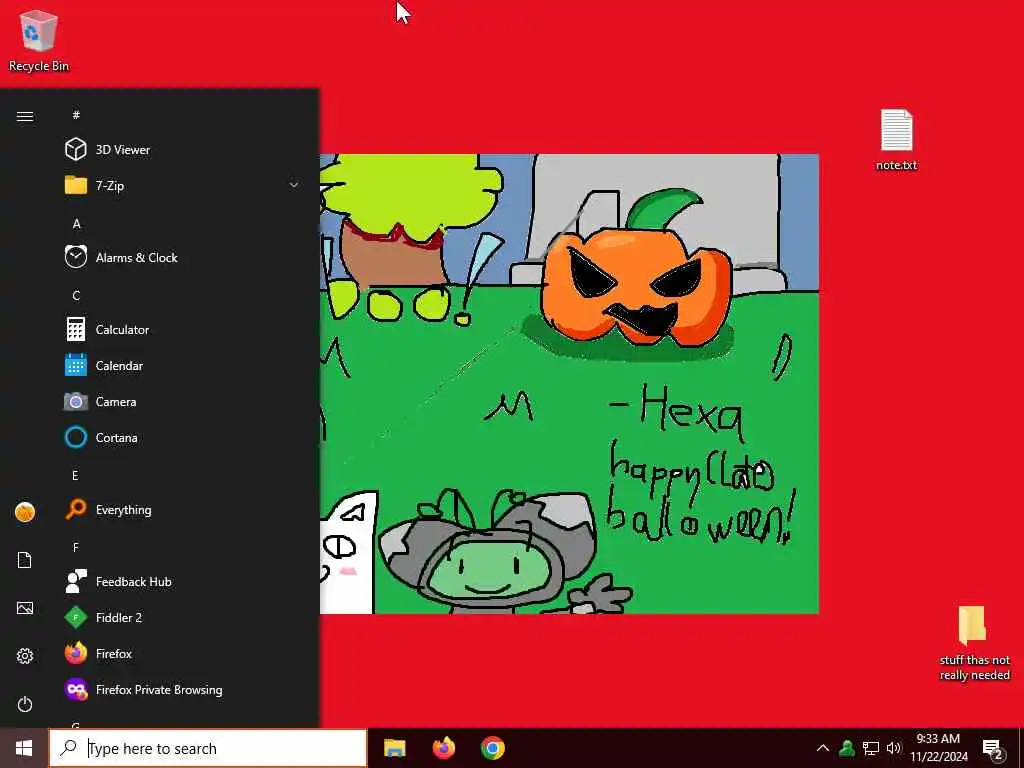The width and height of the screenshot is (1024, 768).
Task: Open Documents from Start sidebar
Action: [25, 560]
